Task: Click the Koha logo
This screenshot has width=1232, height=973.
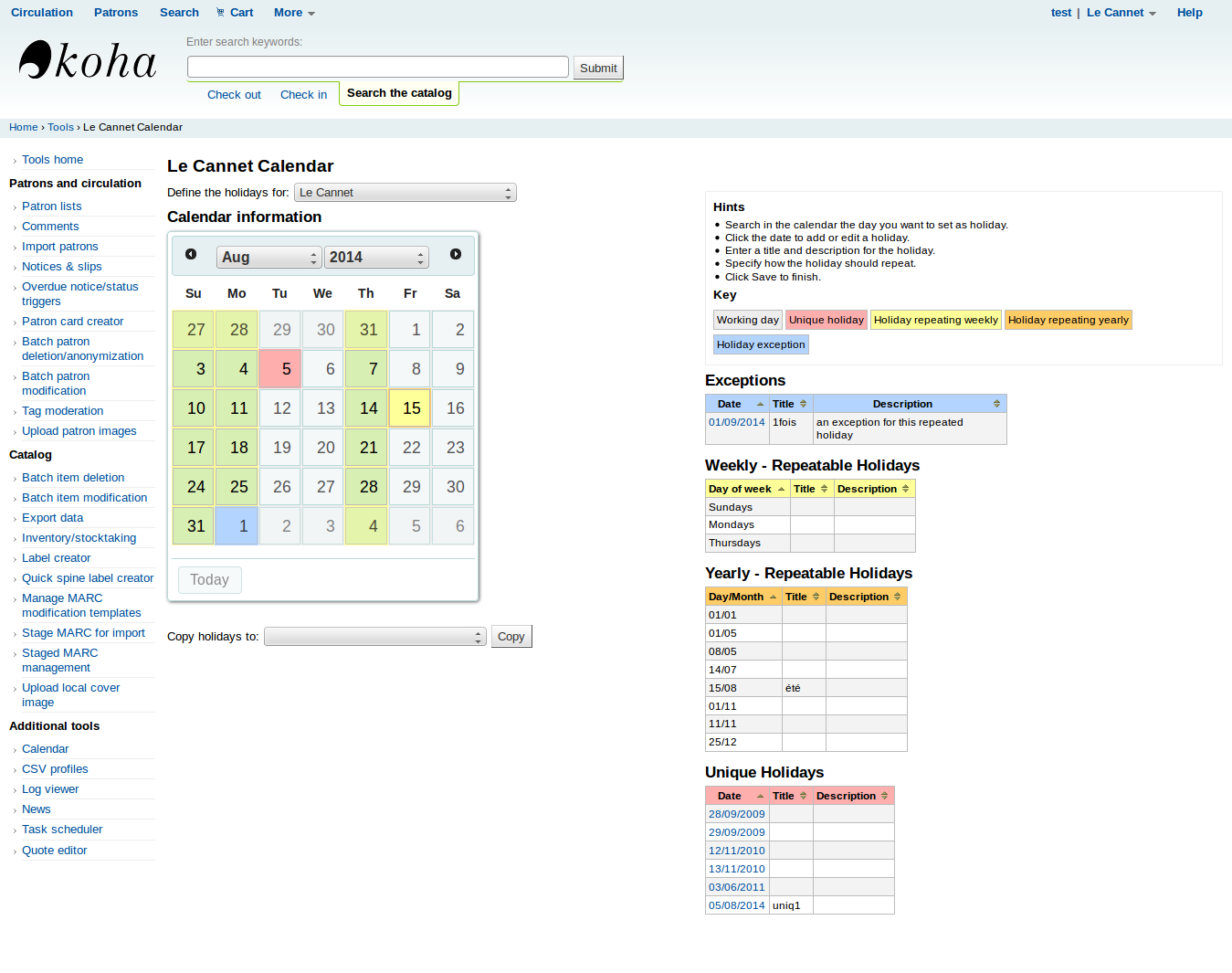Action: pos(88,60)
